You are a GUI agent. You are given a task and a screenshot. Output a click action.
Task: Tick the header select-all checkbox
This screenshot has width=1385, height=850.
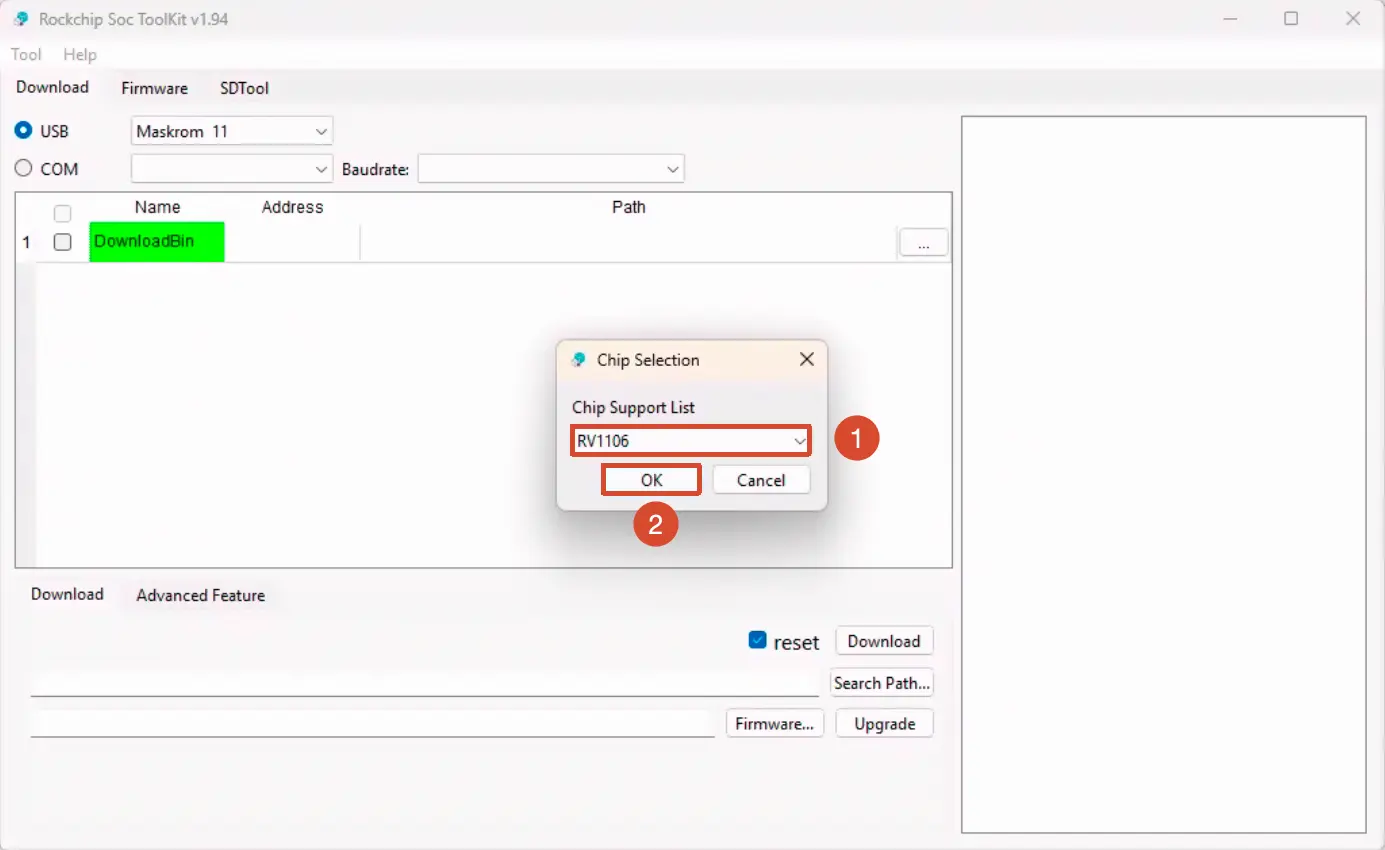[62, 214]
